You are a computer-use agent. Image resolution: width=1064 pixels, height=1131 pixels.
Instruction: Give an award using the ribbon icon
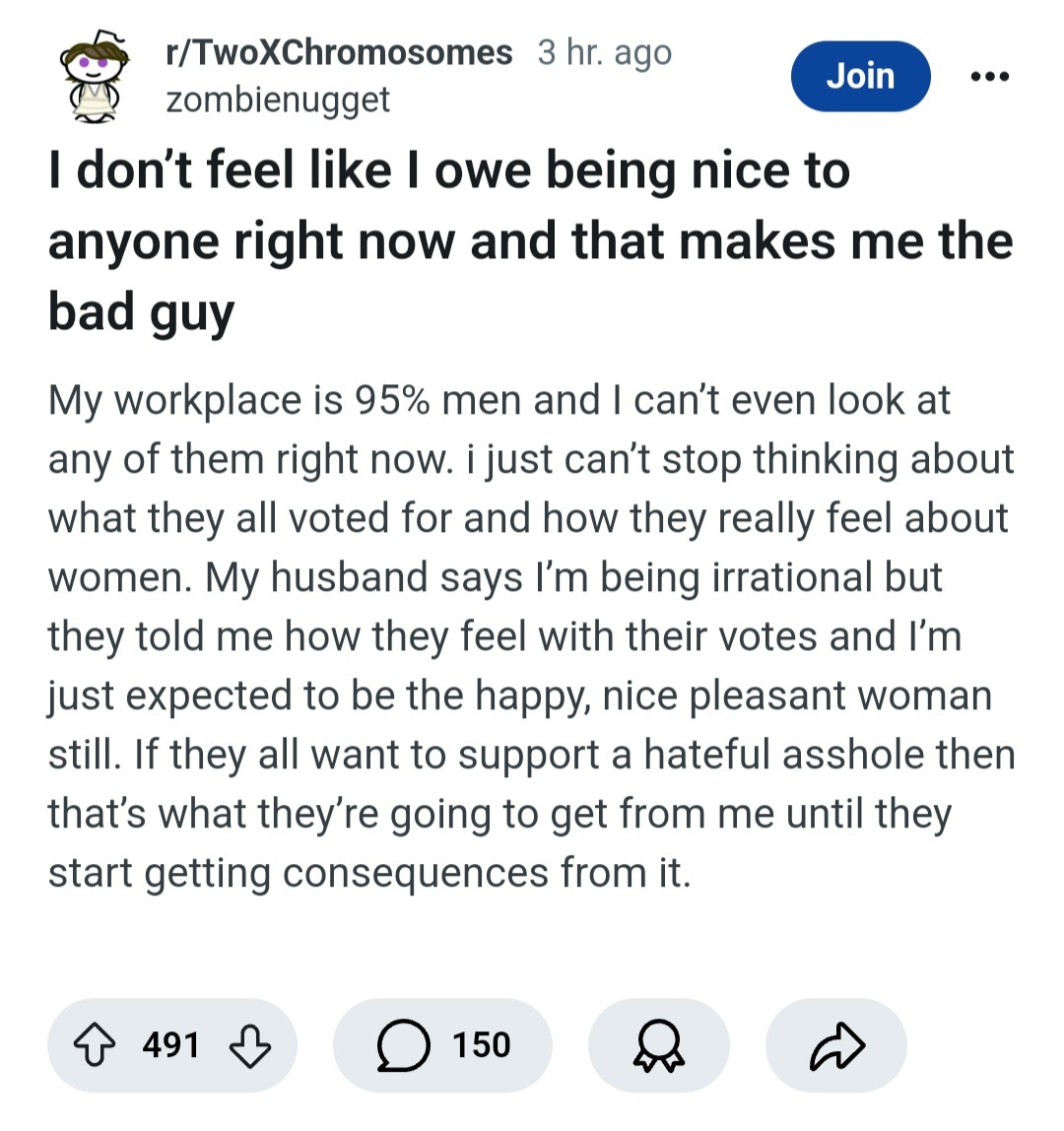point(658,1045)
